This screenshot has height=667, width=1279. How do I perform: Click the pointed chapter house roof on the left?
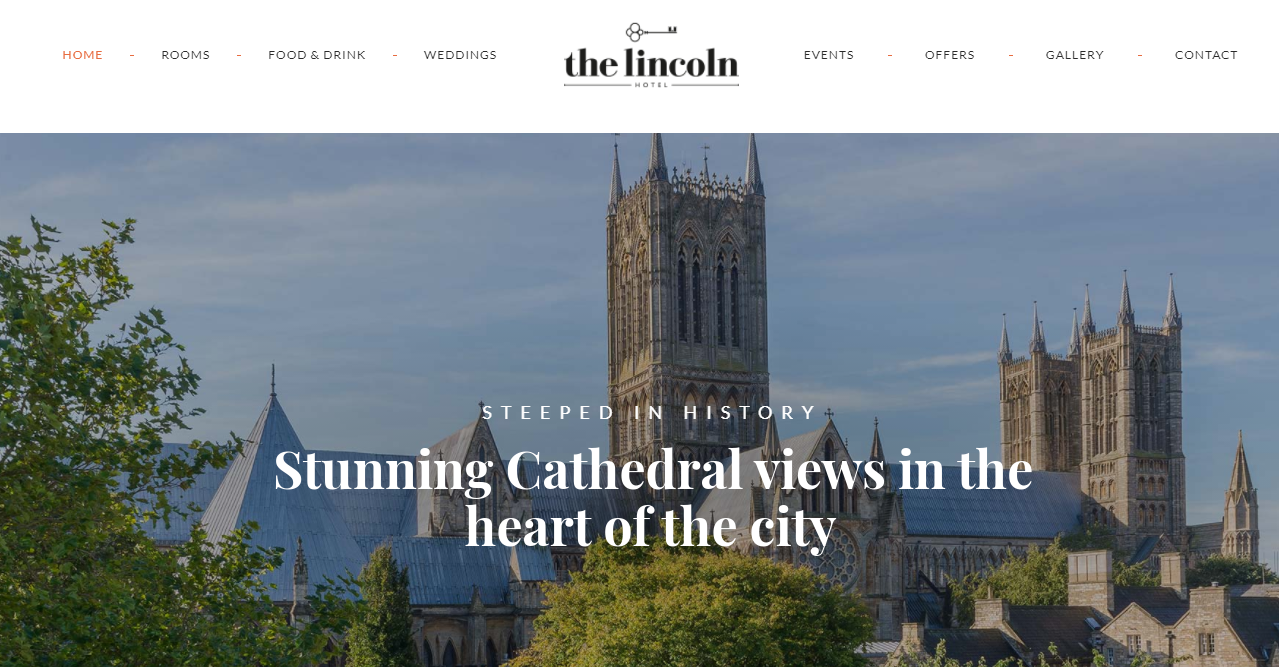pyautogui.click(x=268, y=490)
